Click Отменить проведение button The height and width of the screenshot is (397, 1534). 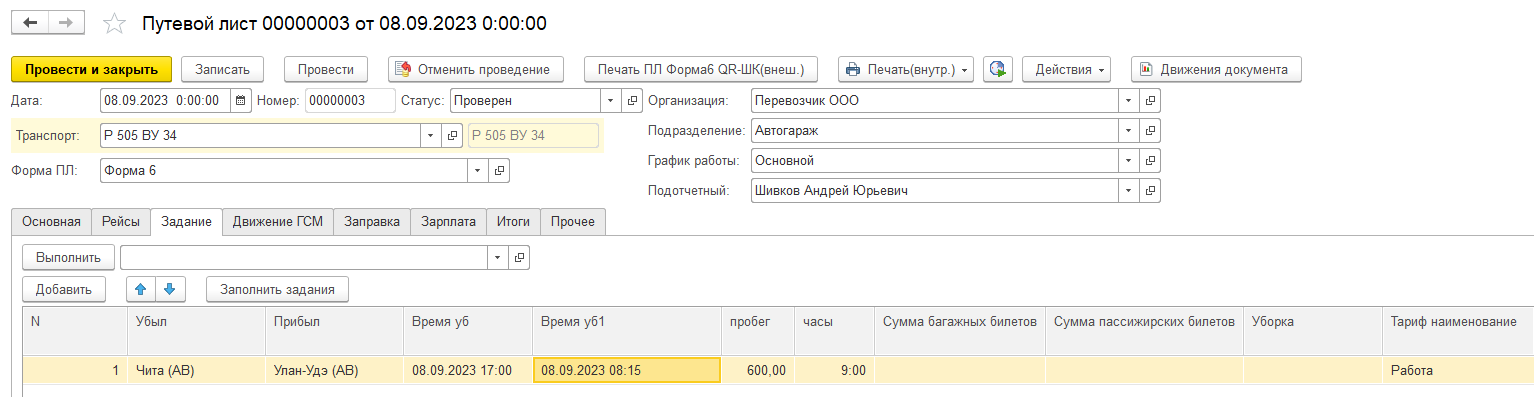[476, 69]
